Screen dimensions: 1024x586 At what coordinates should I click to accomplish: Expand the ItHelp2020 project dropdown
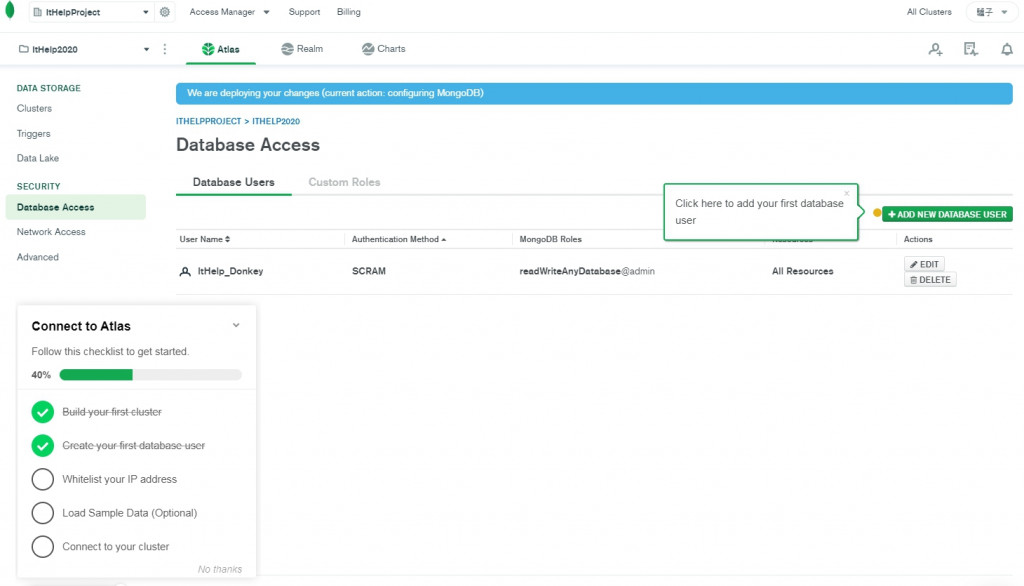[146, 49]
